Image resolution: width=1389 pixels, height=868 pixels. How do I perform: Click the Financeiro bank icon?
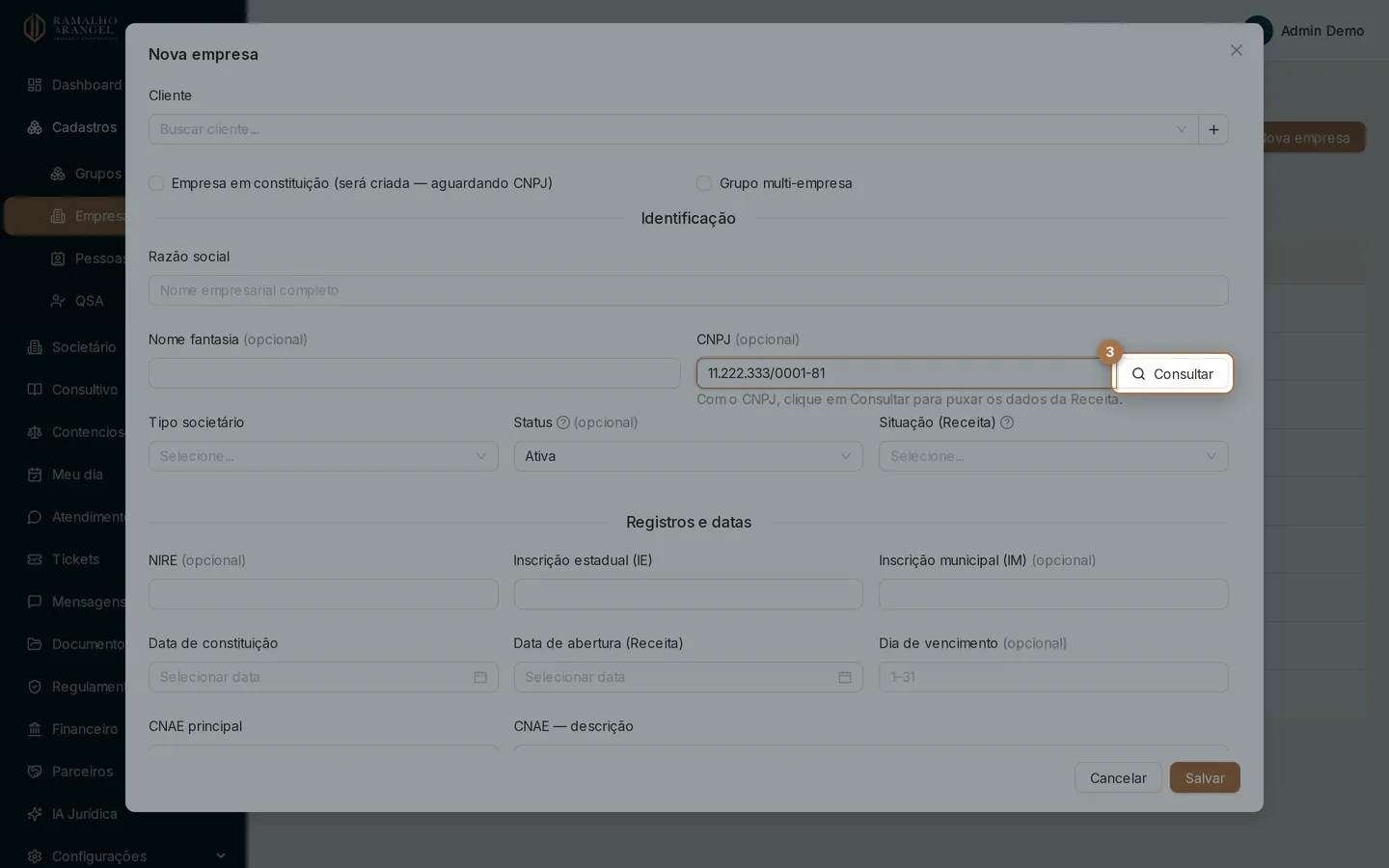pyautogui.click(x=35, y=729)
